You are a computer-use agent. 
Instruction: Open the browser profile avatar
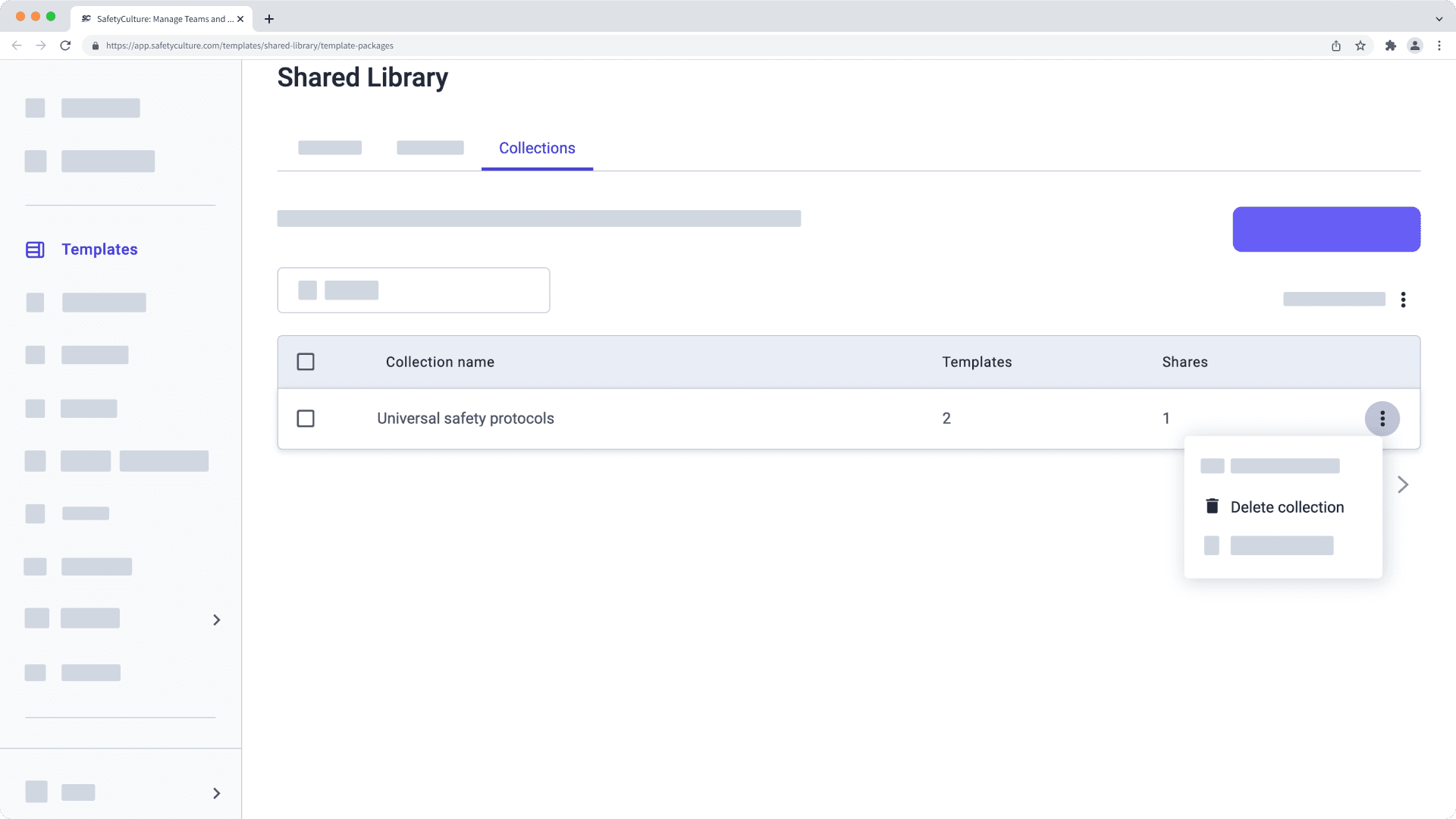(x=1415, y=45)
